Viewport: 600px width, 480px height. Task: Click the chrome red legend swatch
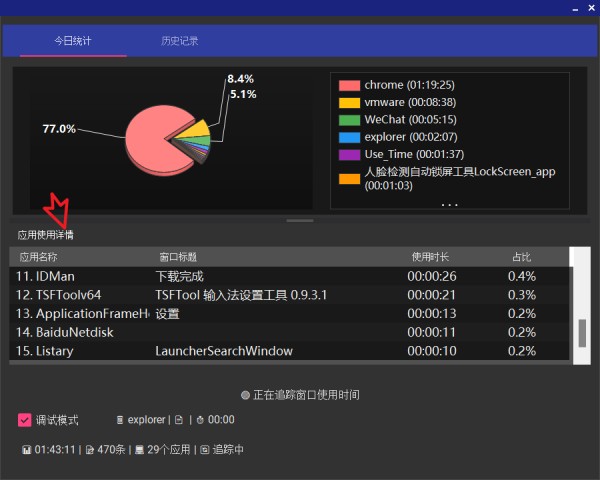(x=349, y=85)
